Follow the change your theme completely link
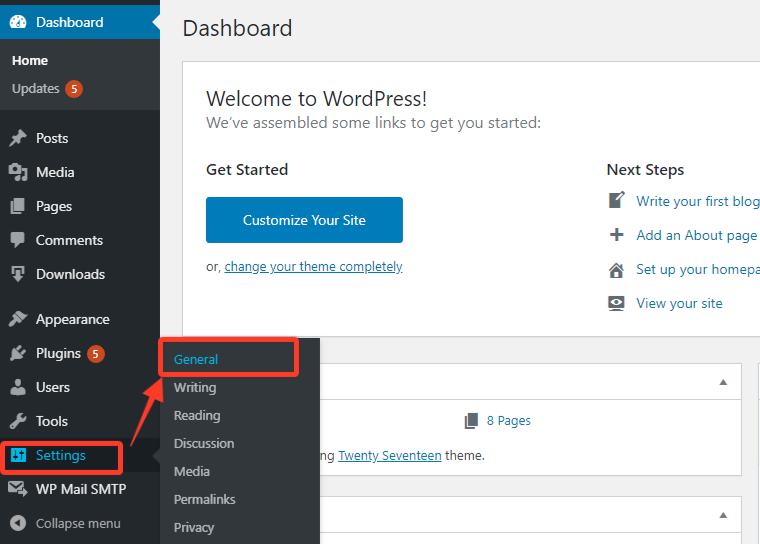Screen dimensions: 760x544 [x=313, y=267]
